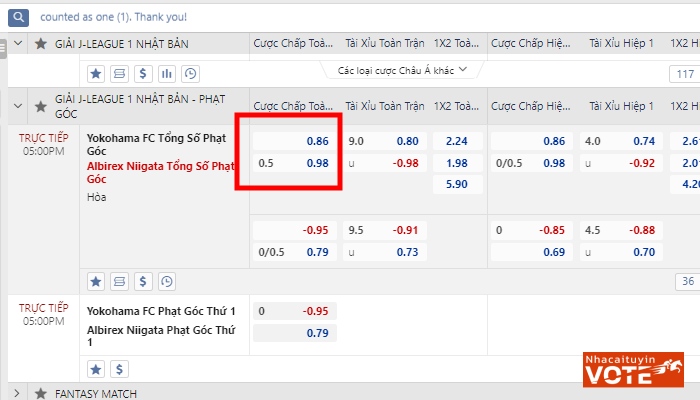Click Albirex Niigata Tổng Số Phạt Góc team name
700x400 pixels.
click(x=161, y=172)
